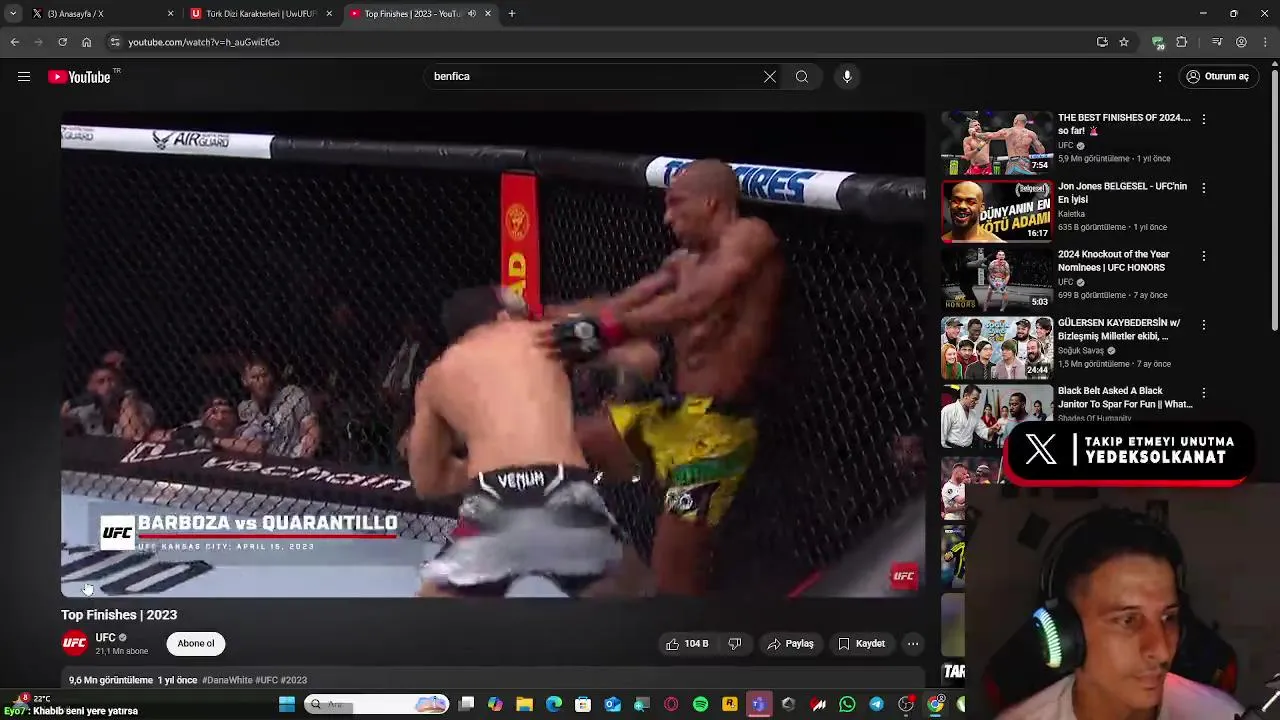
Task: Open File Explorer from the taskbar
Action: point(524,705)
